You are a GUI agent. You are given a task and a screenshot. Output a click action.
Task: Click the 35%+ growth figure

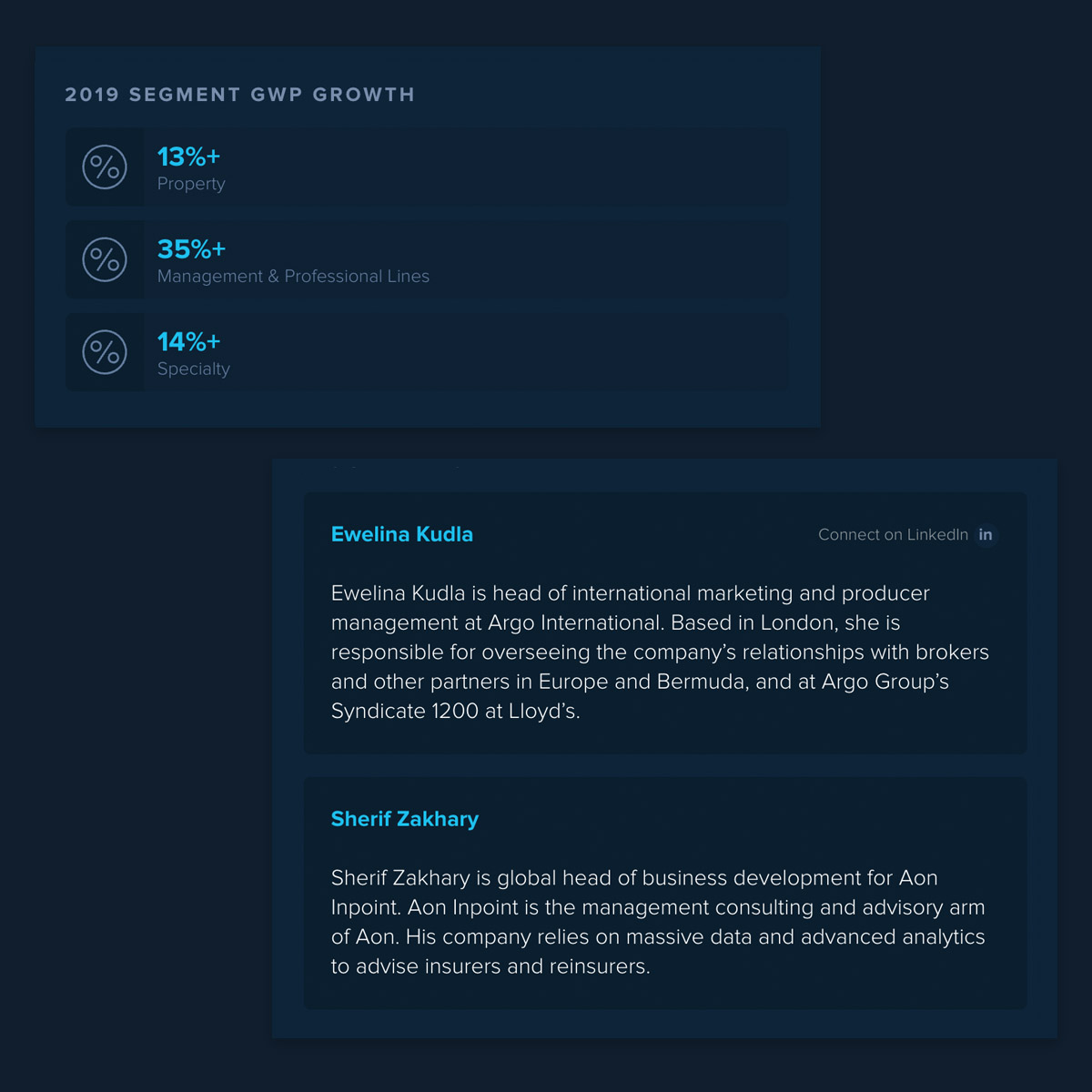click(191, 249)
